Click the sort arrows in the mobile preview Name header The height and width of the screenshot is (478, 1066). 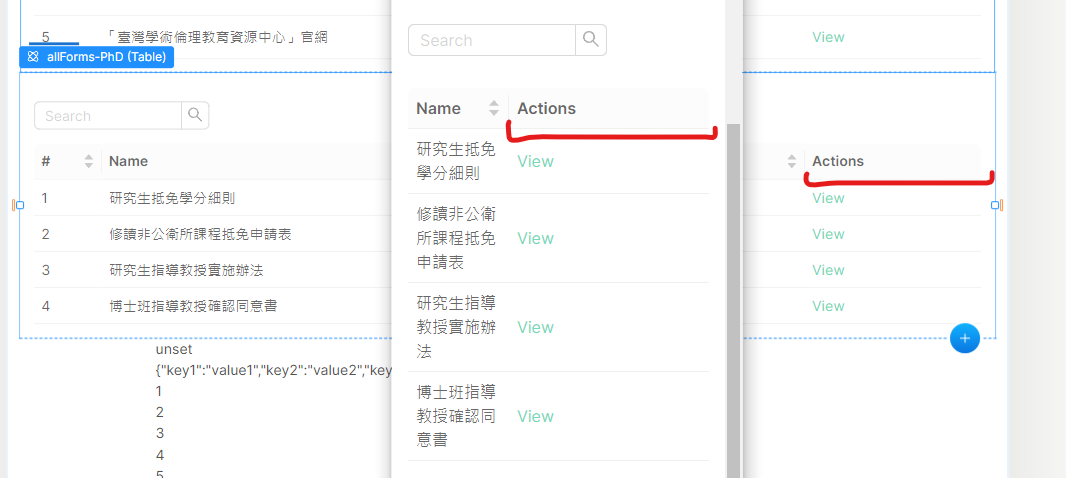click(x=494, y=108)
